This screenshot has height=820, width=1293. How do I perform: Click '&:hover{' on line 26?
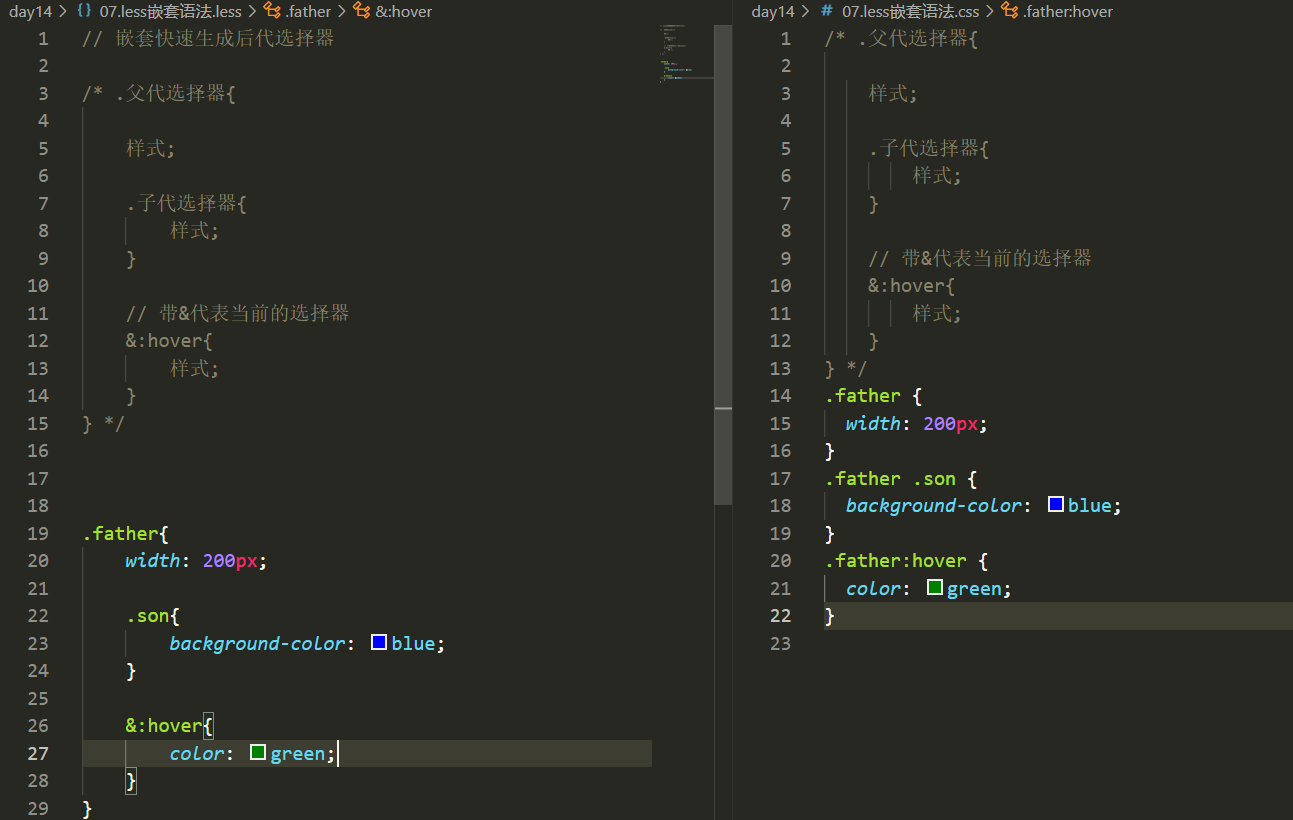tap(170, 725)
